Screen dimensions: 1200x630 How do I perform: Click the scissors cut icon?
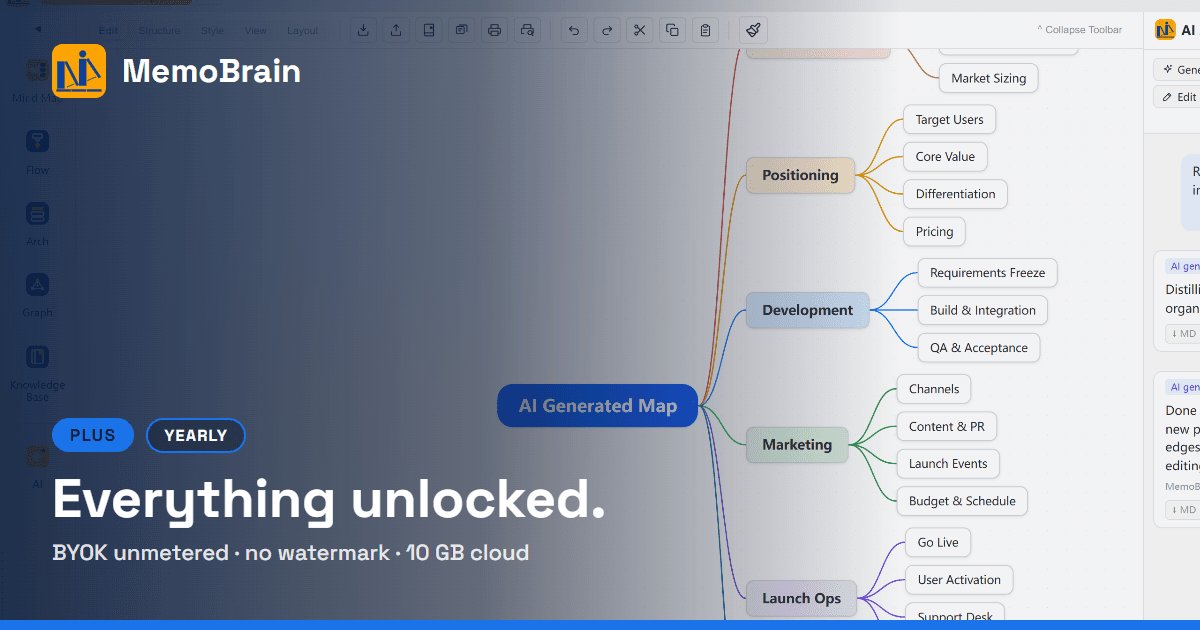click(x=639, y=30)
